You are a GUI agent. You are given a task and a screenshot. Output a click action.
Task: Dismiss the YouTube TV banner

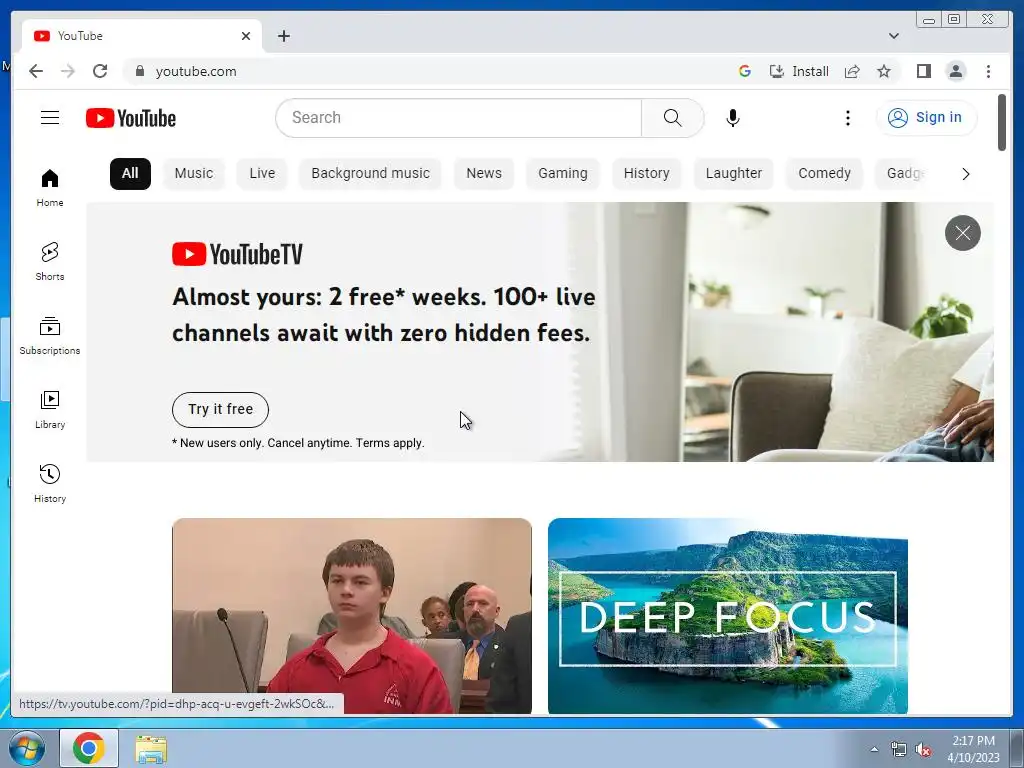[963, 232]
